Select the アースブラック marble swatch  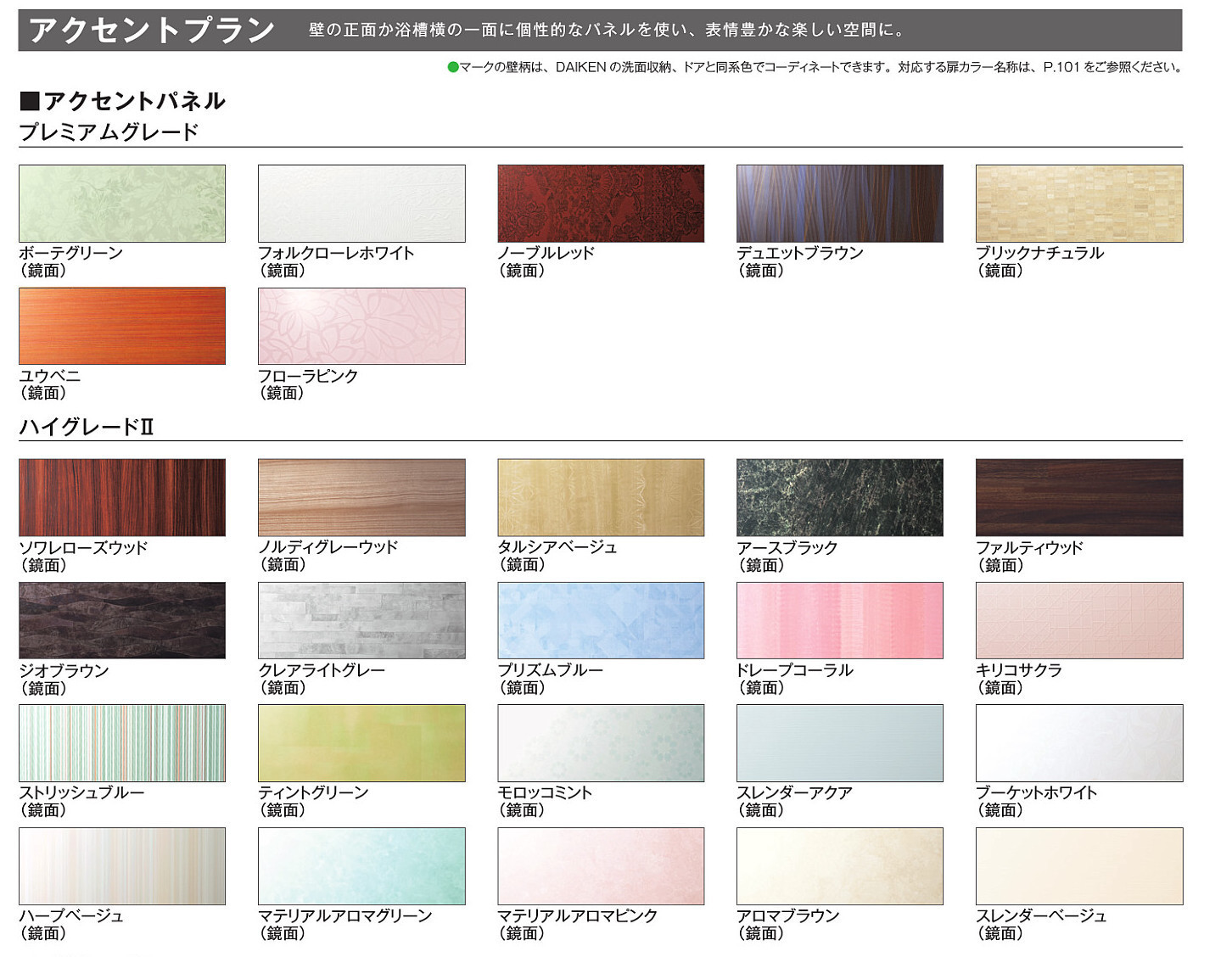840,497
